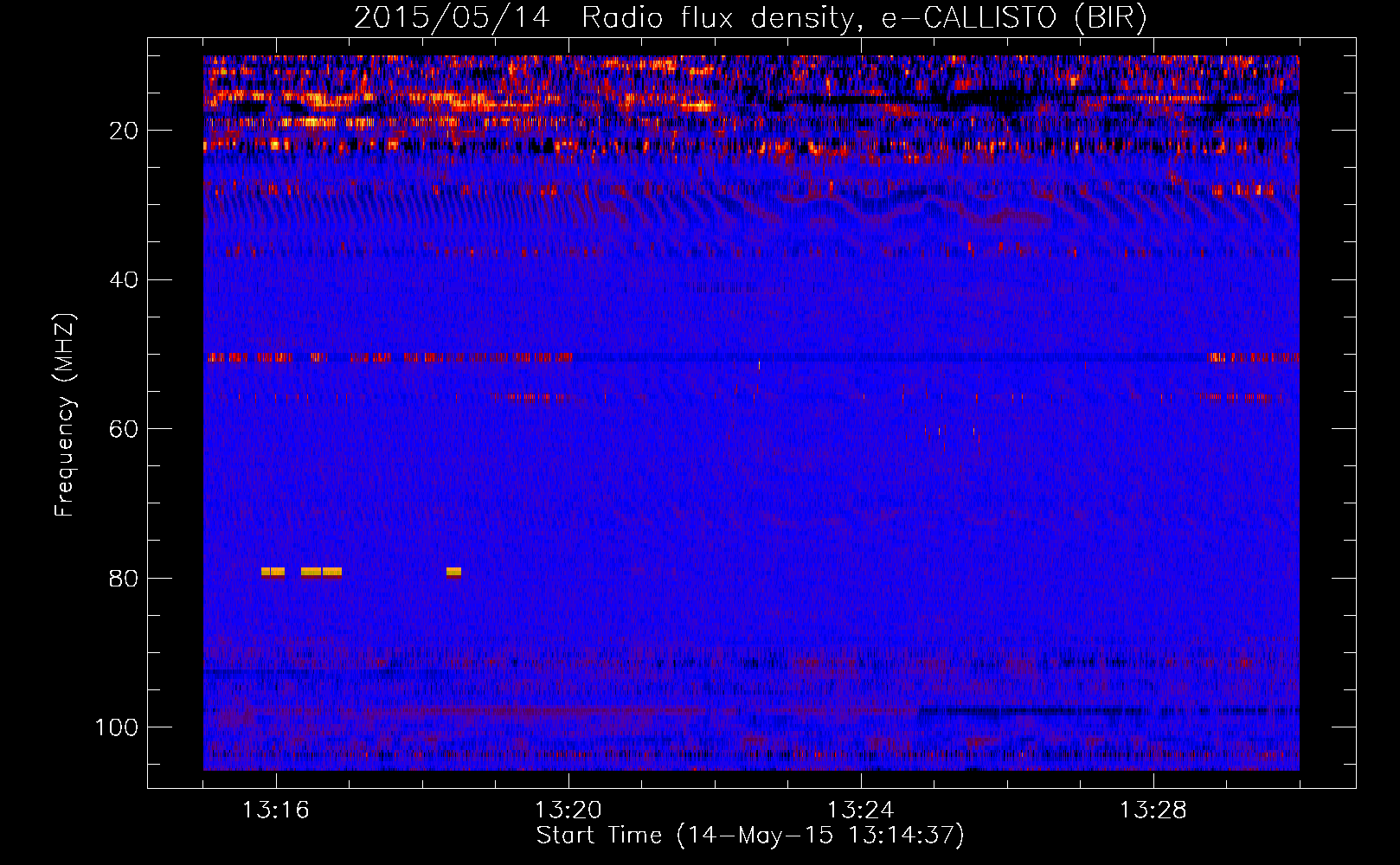
Task: Click the isolated yellow burst block near 13:18 at 80 MHz
Action: 453,572
